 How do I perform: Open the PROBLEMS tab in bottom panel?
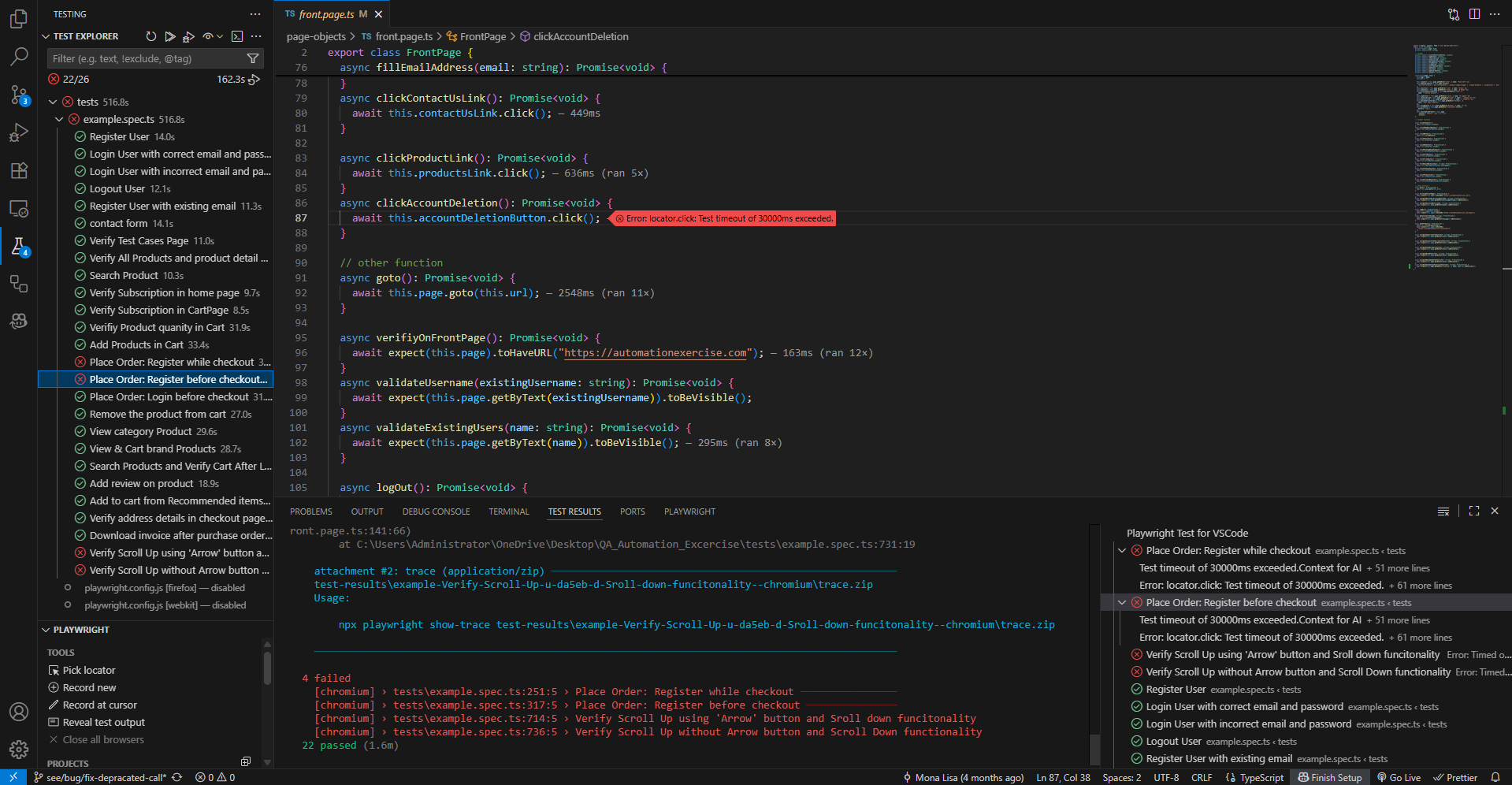[310, 511]
